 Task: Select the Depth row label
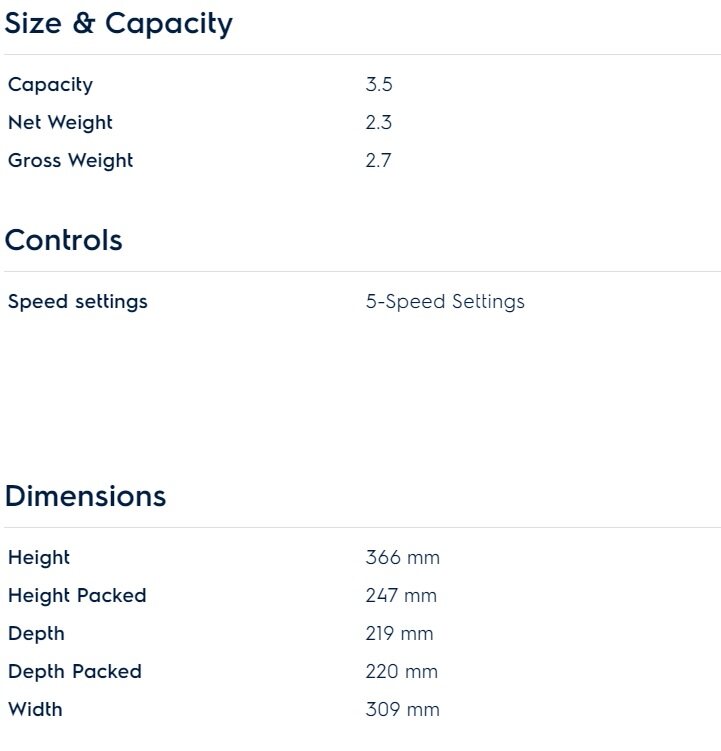coord(36,634)
